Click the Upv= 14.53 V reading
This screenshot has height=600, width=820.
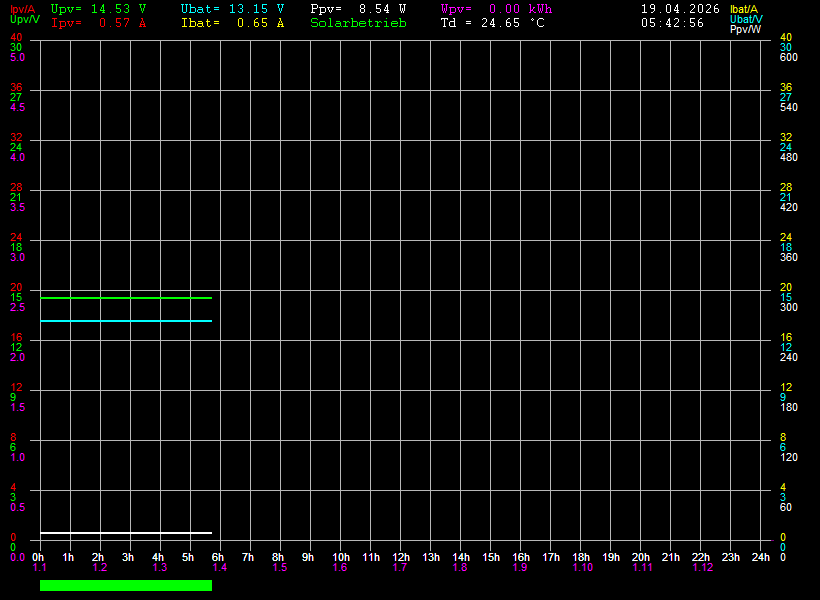click(98, 8)
